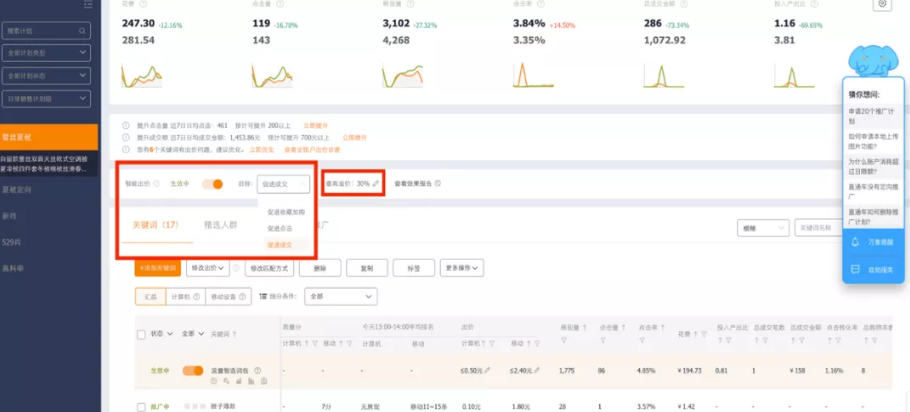Sort by 点击量 column arrow
The width and height of the screenshot is (910, 412).
pos(622,327)
